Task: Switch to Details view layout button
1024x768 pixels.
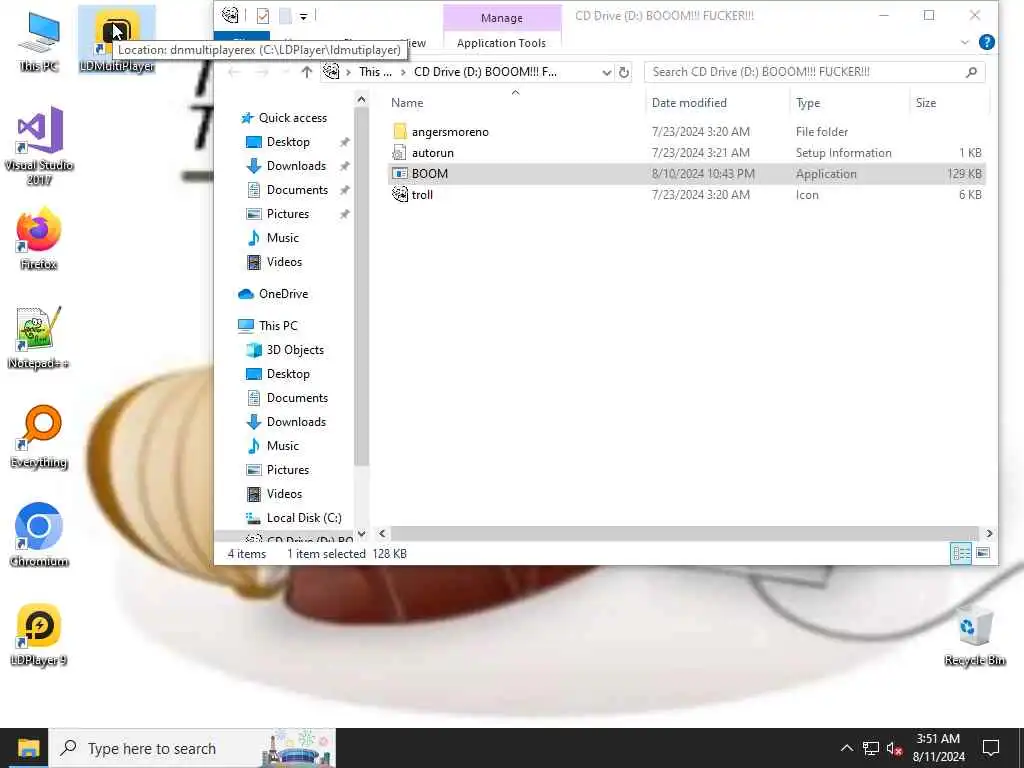Action: pyautogui.click(x=961, y=554)
